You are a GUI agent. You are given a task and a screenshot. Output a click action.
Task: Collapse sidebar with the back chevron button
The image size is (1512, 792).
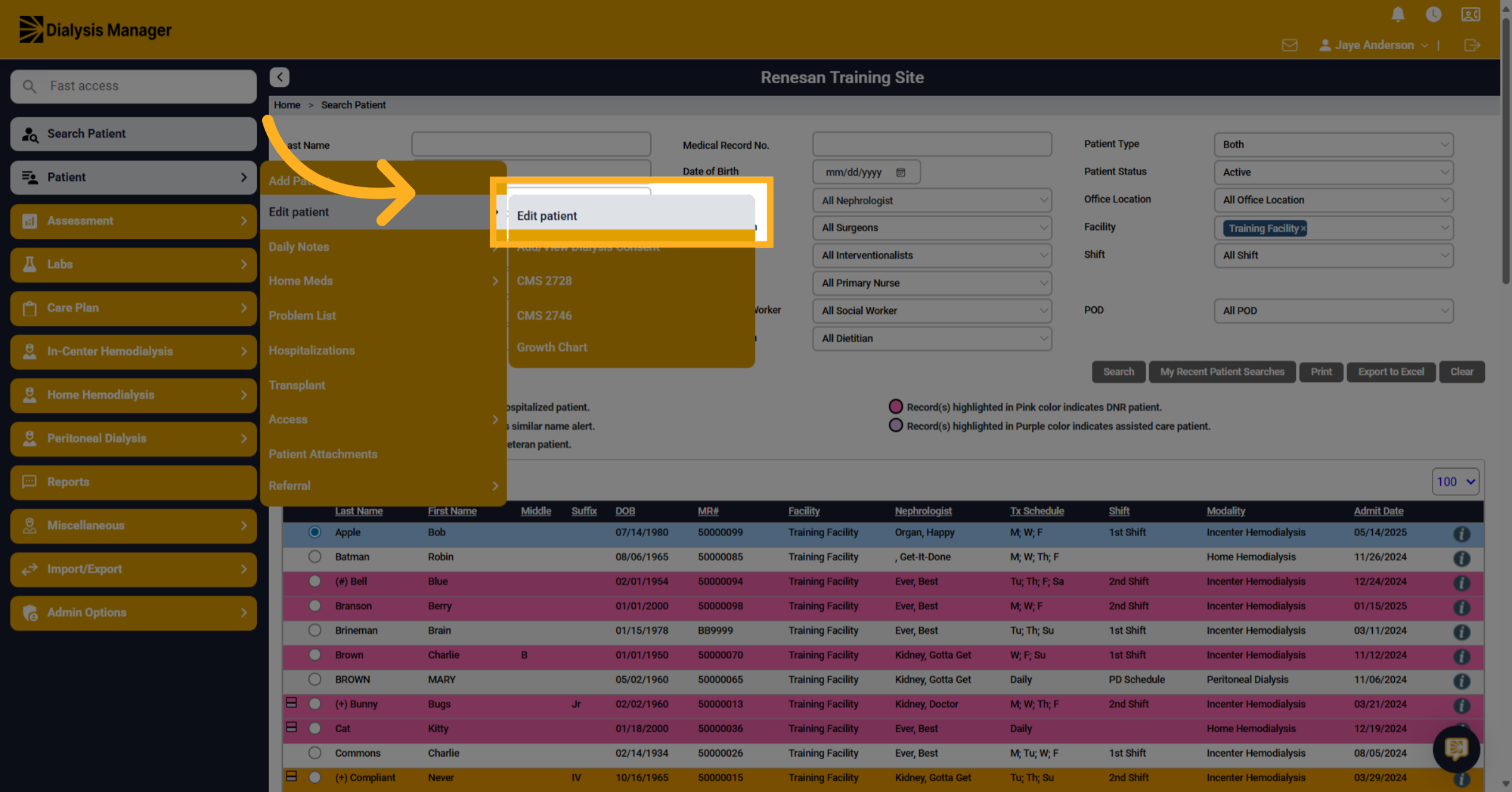pos(280,77)
